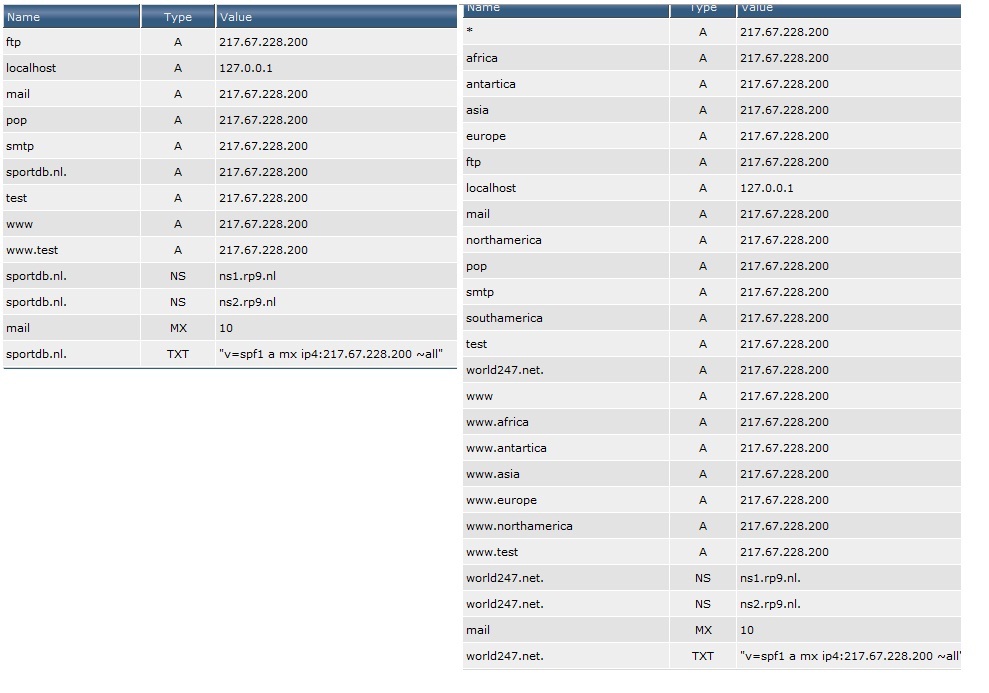Click the www.asia record row

pyautogui.click(x=711, y=474)
